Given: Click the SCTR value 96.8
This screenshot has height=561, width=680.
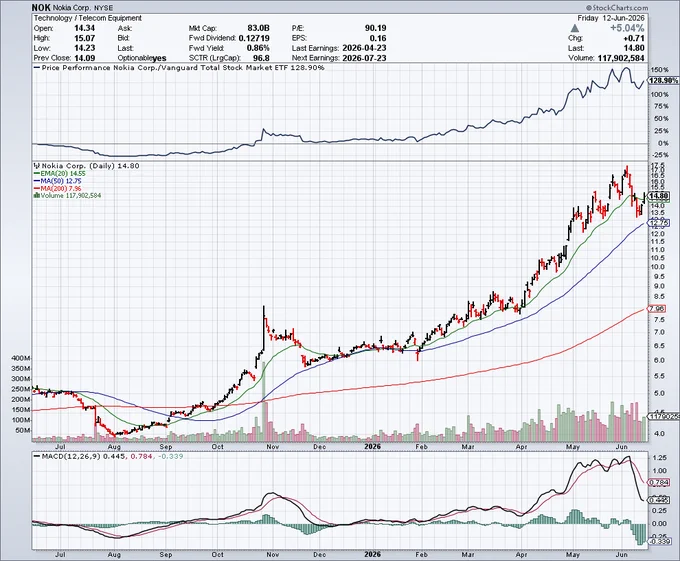Looking at the screenshot, I should 262,58.
